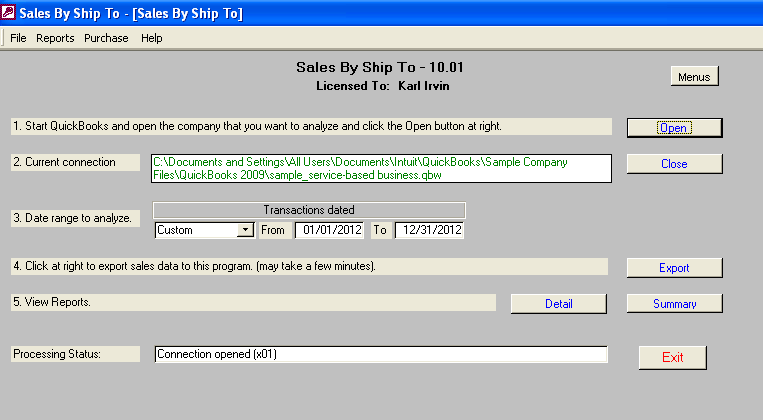Click the key application icon in title bar
Viewport: 763px width, 420px height.
click(8, 13)
